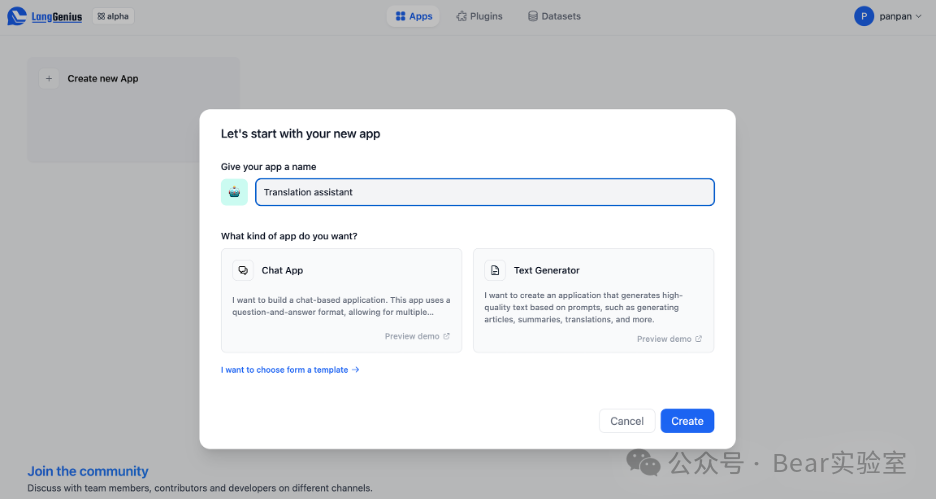
Task: Click the Plugins puzzle icon
Action: tap(461, 16)
